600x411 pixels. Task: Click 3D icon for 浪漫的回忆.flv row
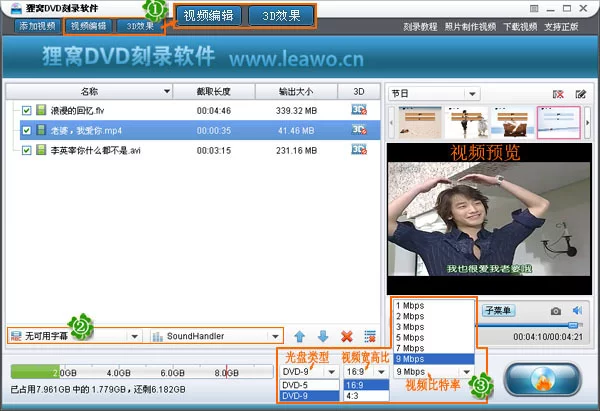(x=359, y=110)
